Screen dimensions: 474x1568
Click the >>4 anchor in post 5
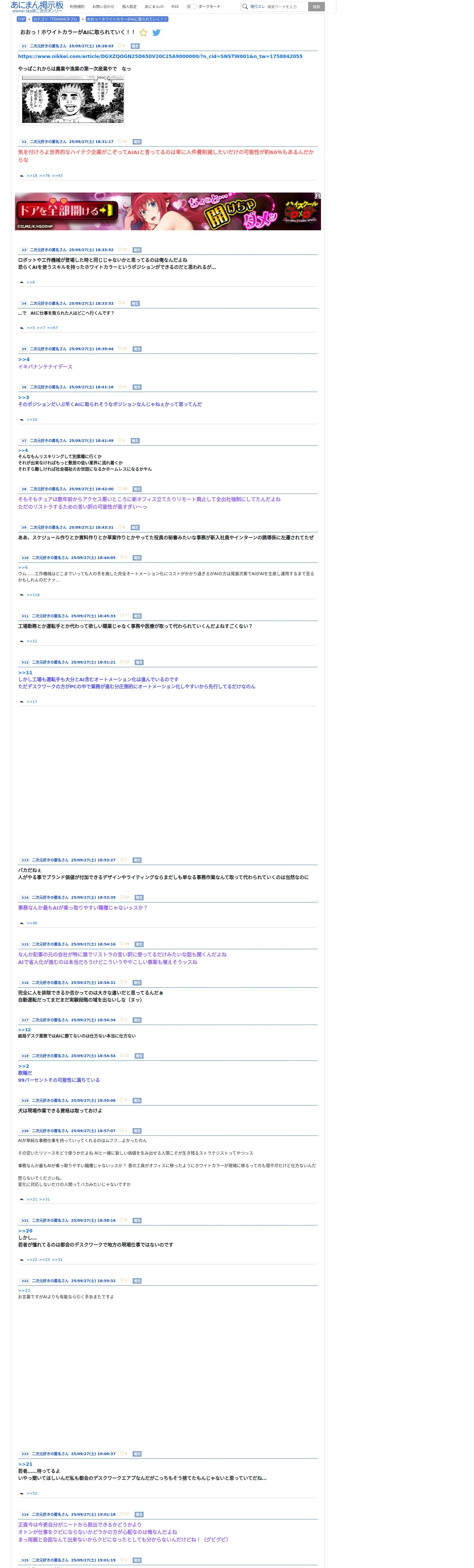click(24, 360)
